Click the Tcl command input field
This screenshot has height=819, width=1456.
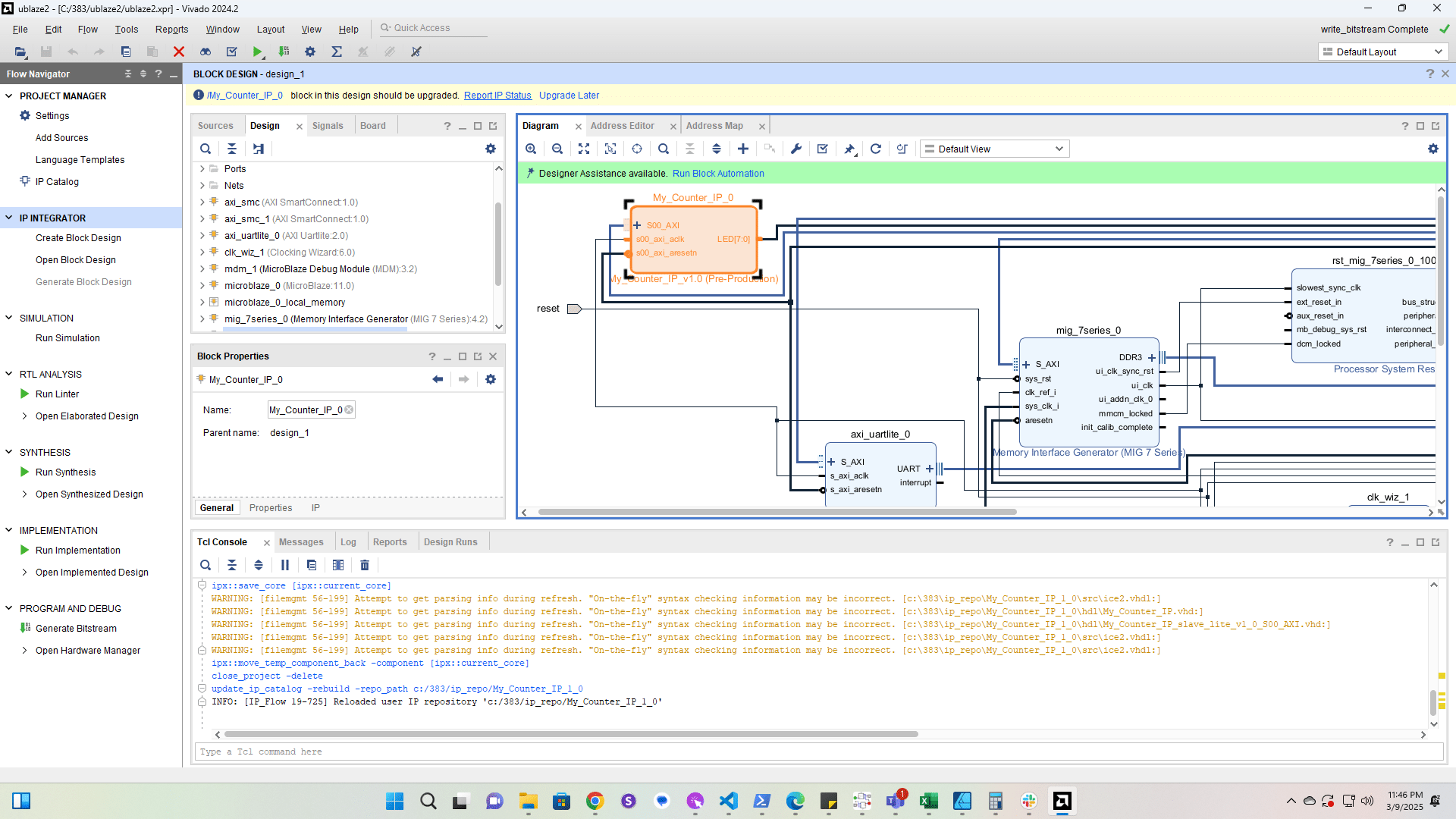click(x=819, y=752)
